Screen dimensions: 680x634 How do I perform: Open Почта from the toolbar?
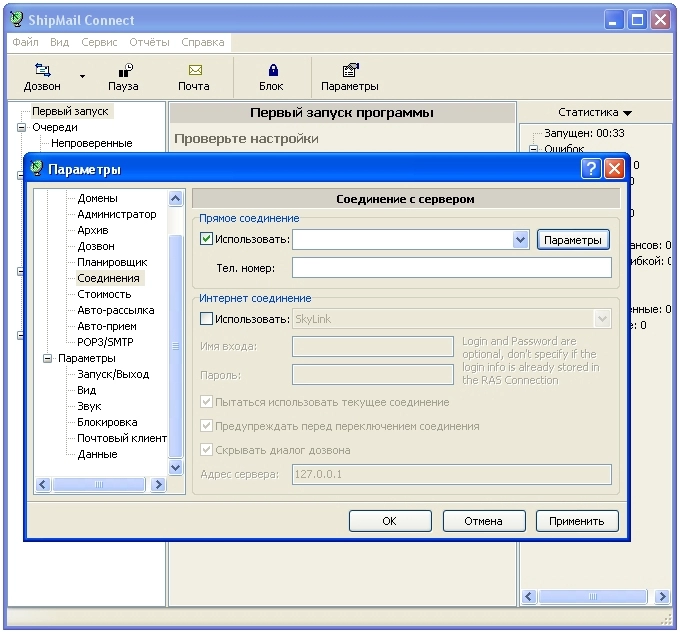[195, 69]
